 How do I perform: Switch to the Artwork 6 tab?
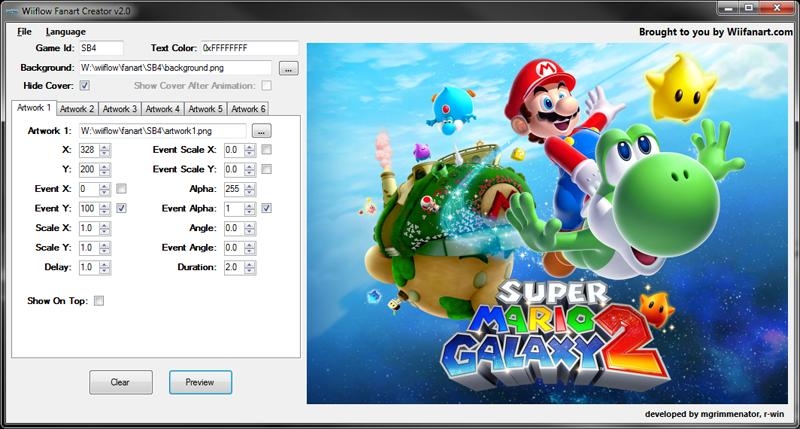248,109
